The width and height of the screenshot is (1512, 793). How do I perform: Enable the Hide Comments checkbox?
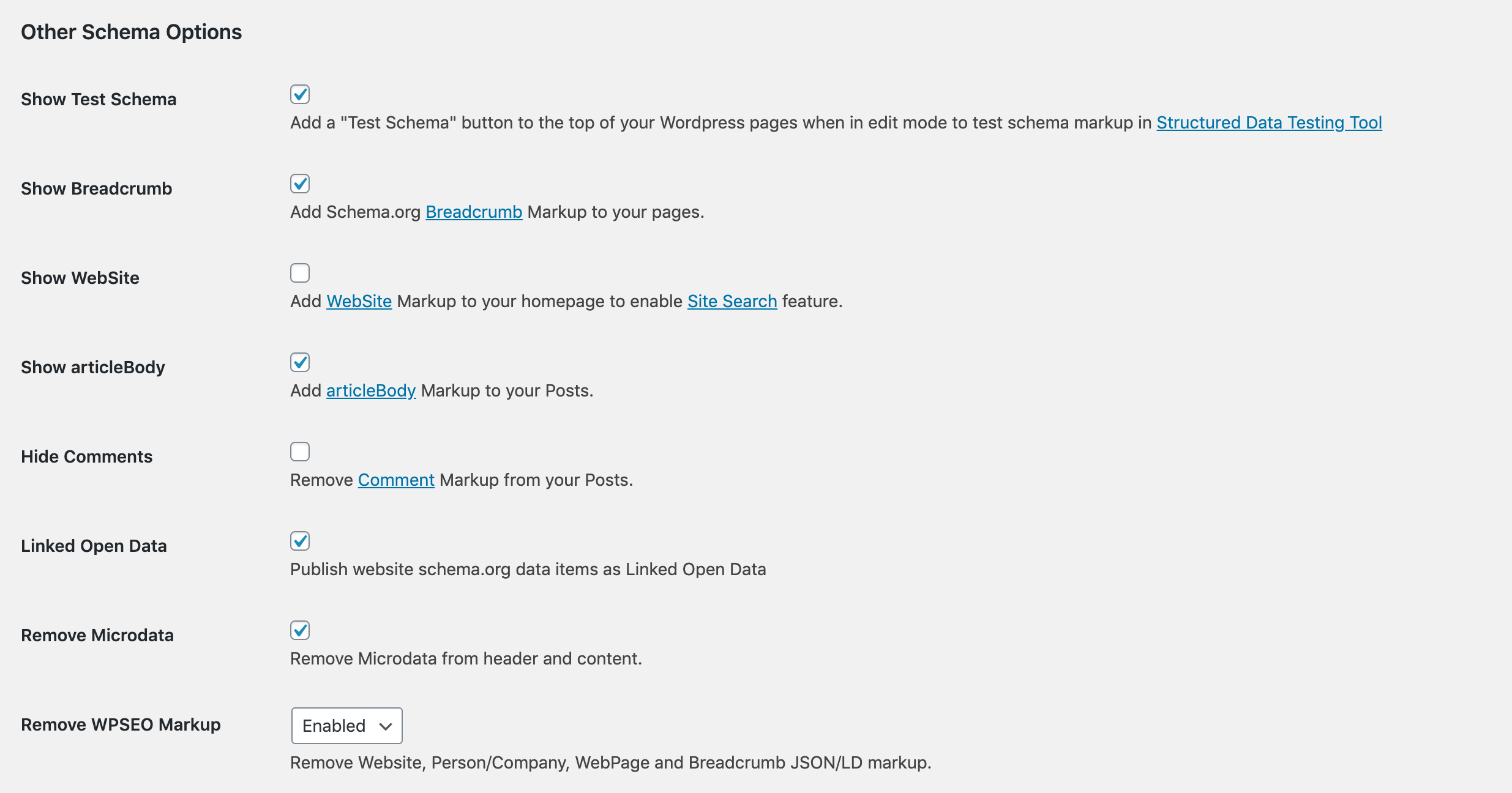click(300, 452)
